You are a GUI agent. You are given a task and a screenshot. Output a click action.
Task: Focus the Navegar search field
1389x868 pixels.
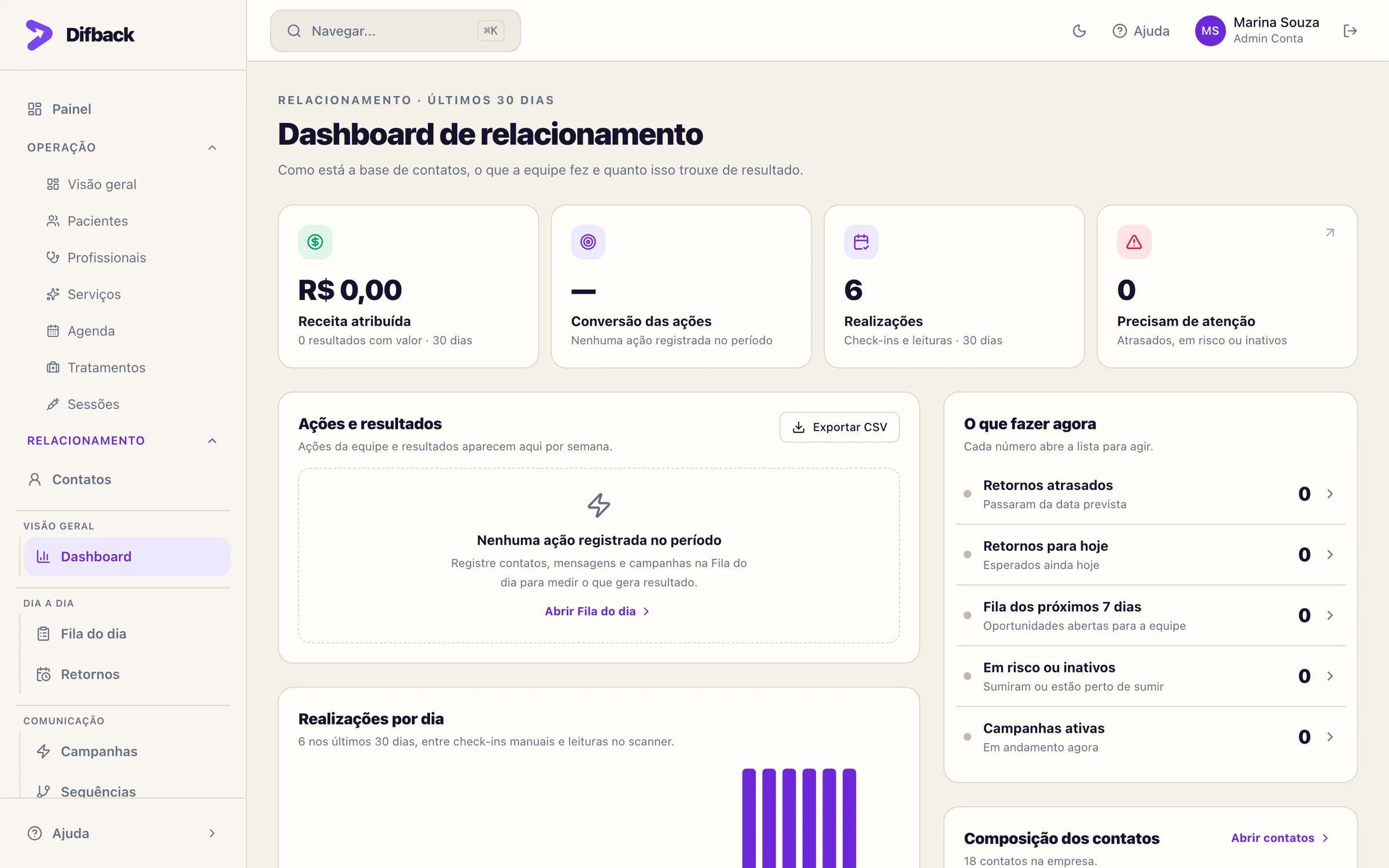[x=395, y=31]
